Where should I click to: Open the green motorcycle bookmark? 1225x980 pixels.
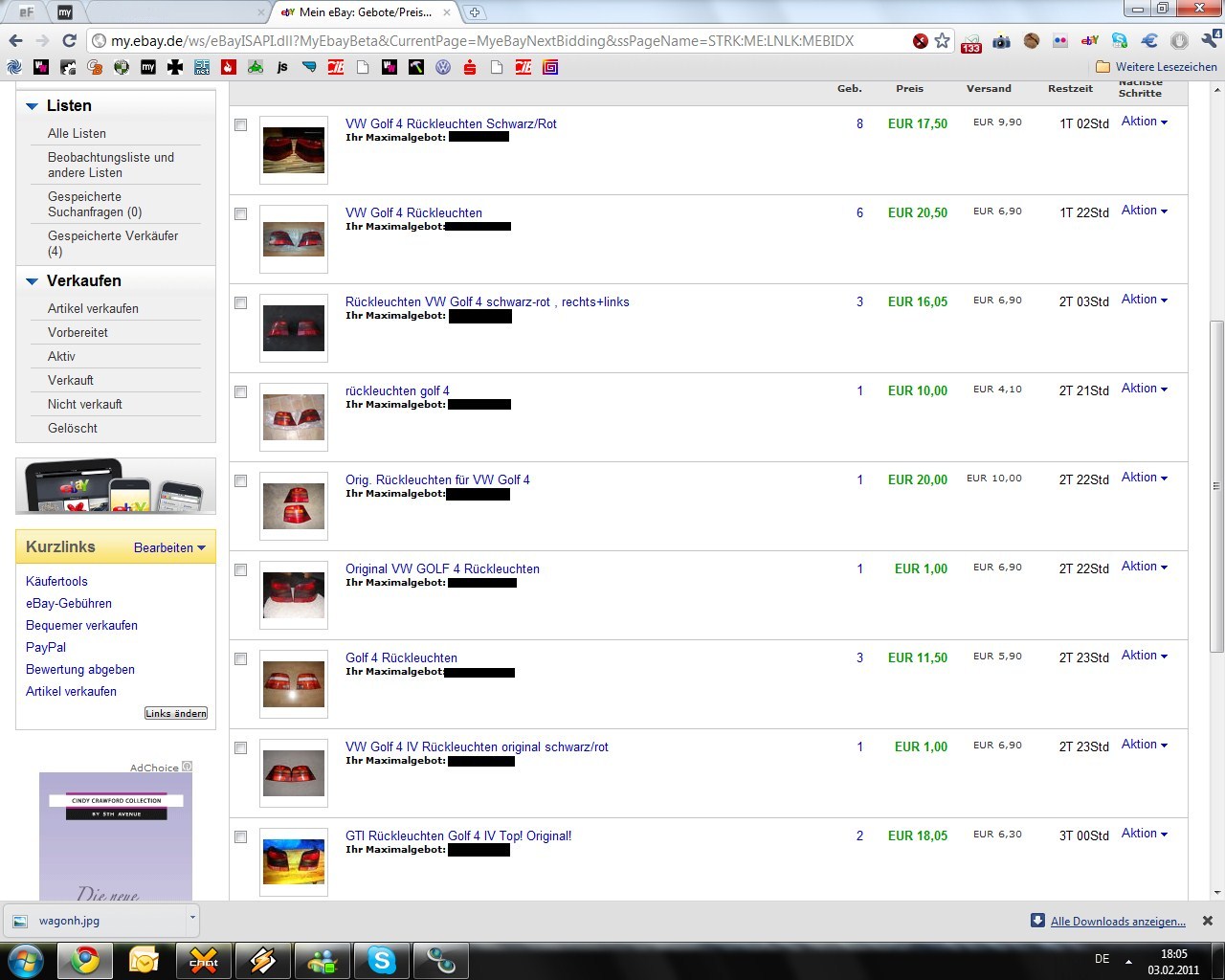(256, 67)
